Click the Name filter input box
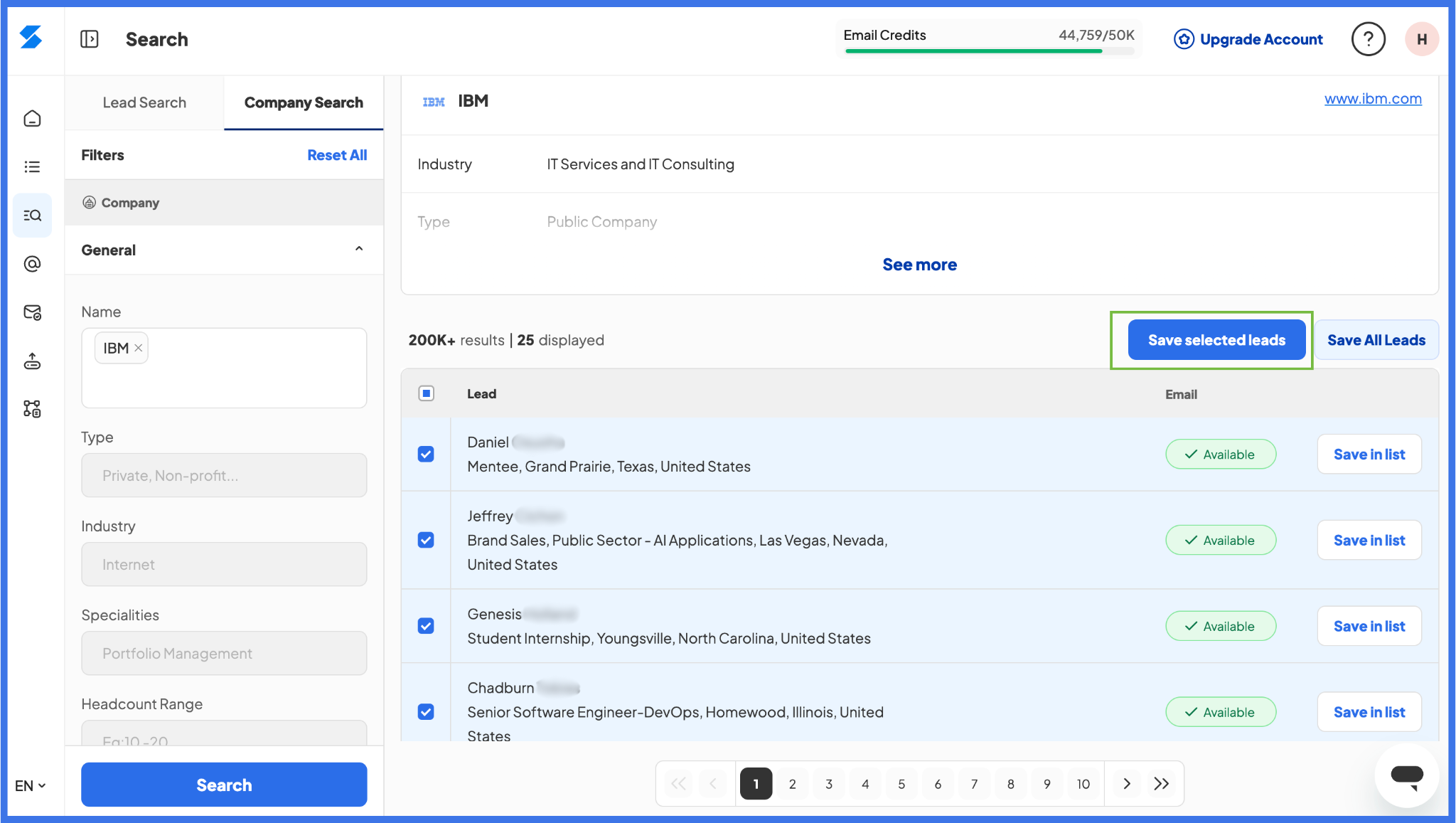Image resolution: width=1456 pixels, height=823 pixels. [224, 368]
